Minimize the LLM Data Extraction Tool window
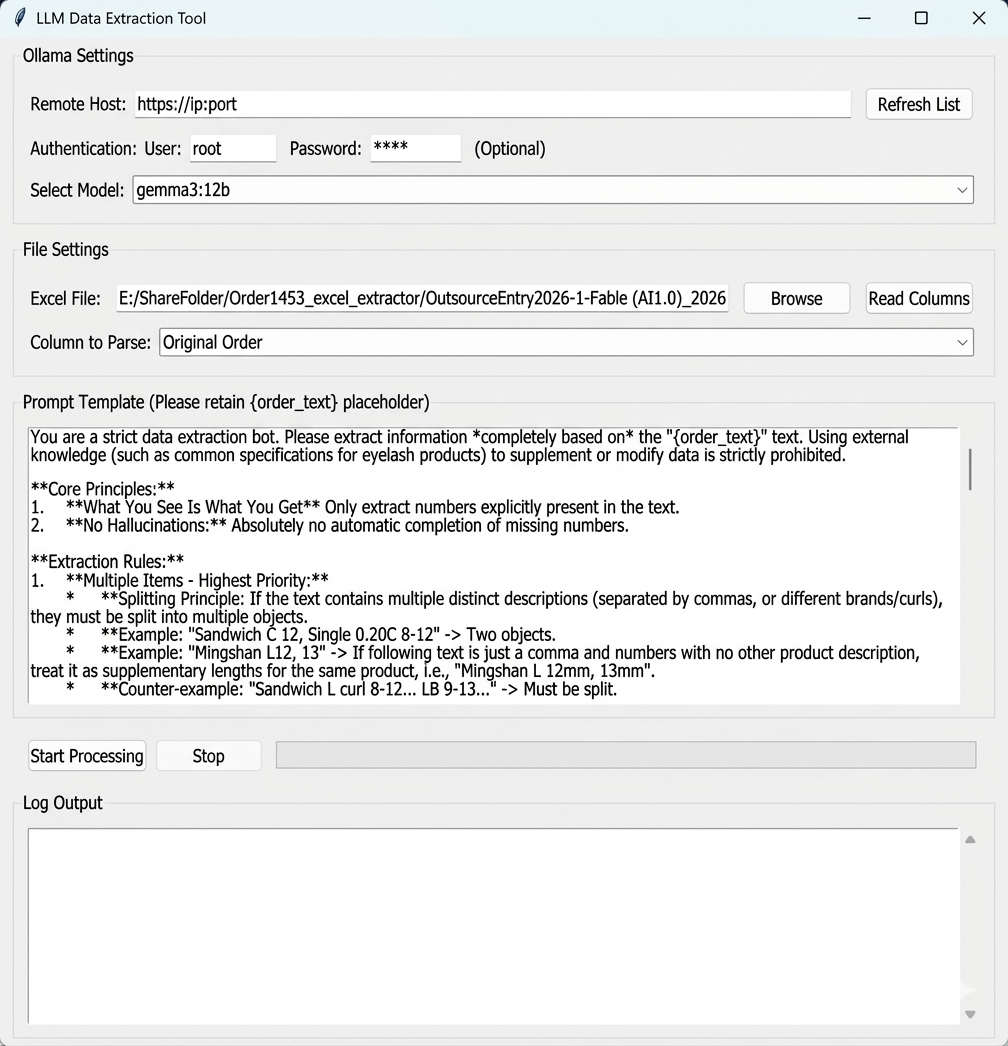Image resolution: width=1008 pixels, height=1046 pixels. [x=864, y=18]
